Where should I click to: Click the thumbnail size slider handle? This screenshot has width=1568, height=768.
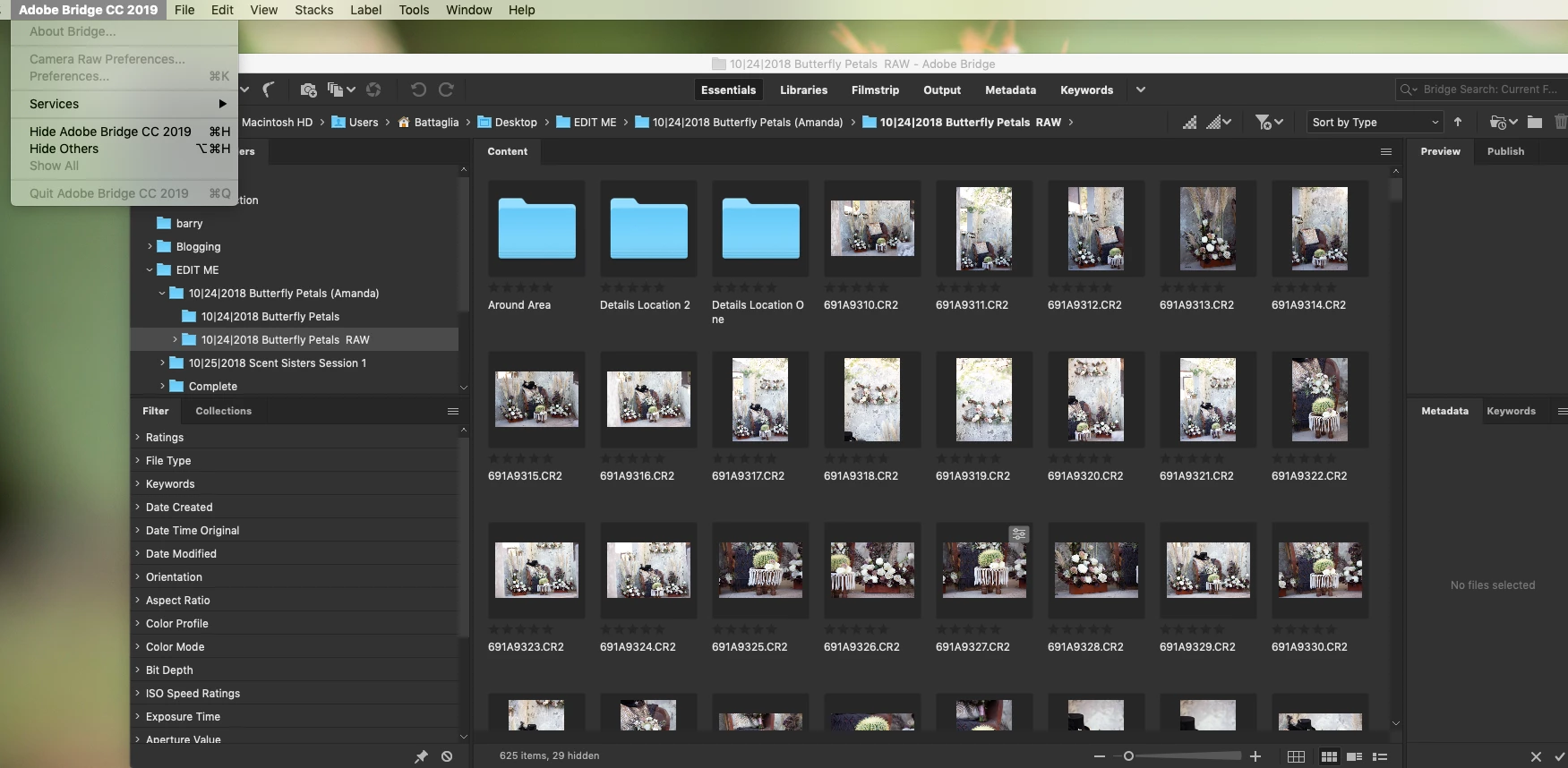(x=1128, y=756)
